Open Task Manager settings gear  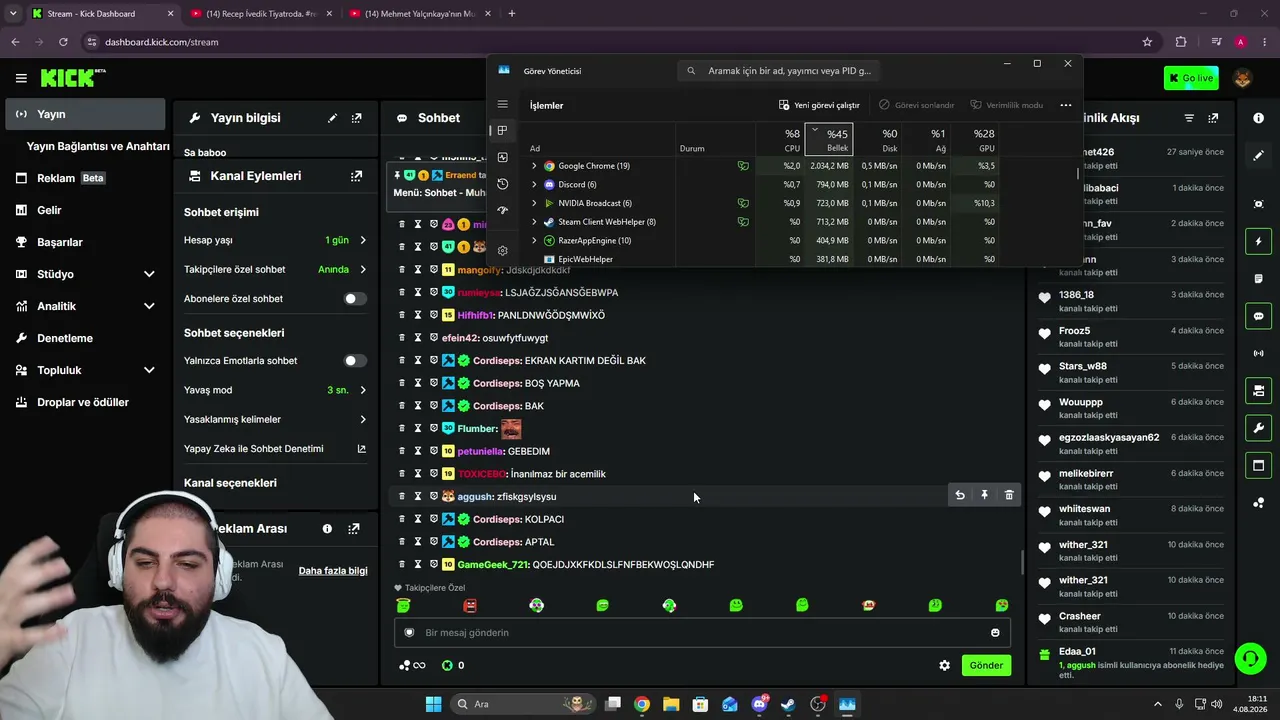click(502, 250)
